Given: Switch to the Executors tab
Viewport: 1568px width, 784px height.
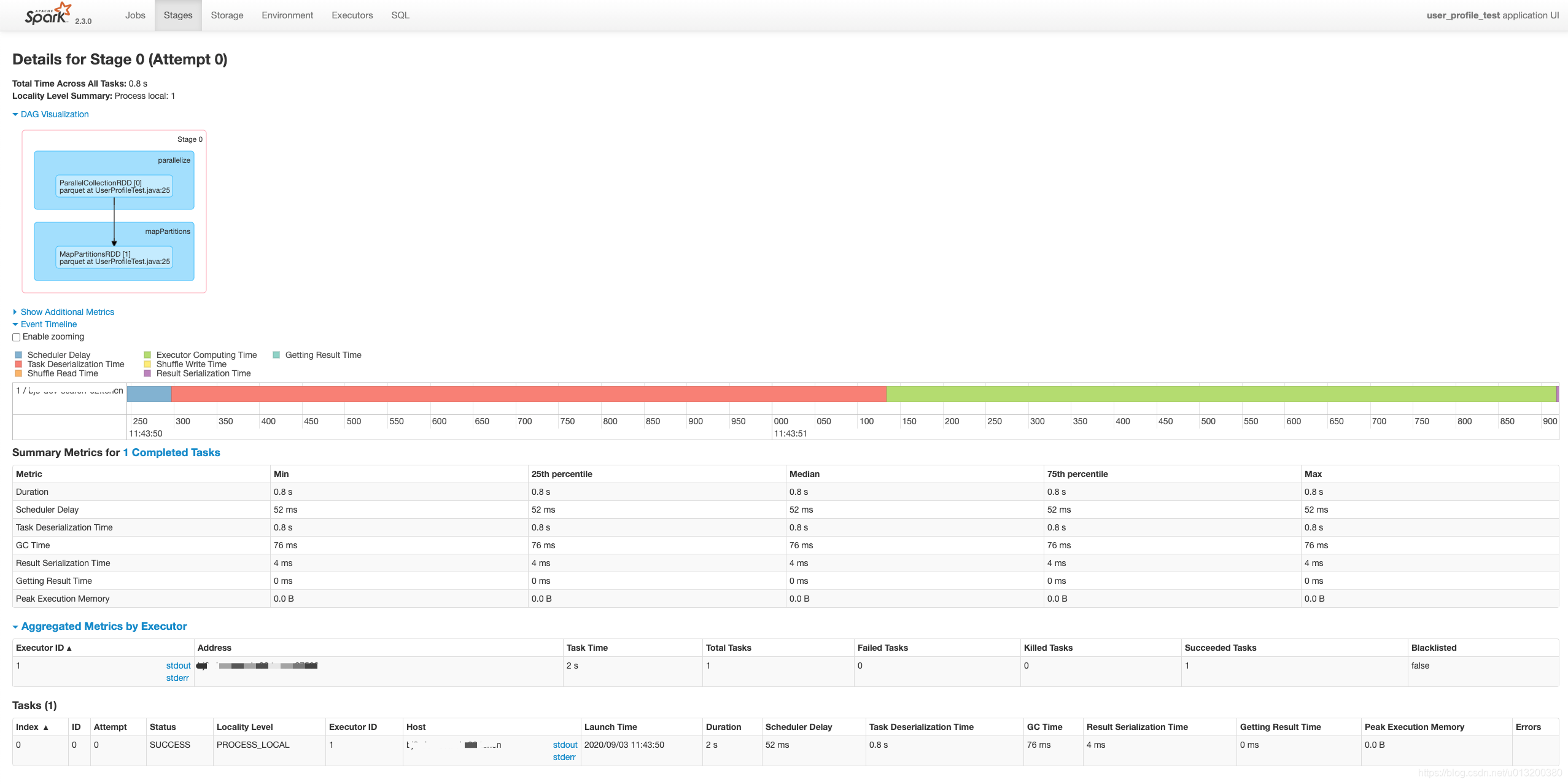Looking at the screenshot, I should click(x=352, y=15).
